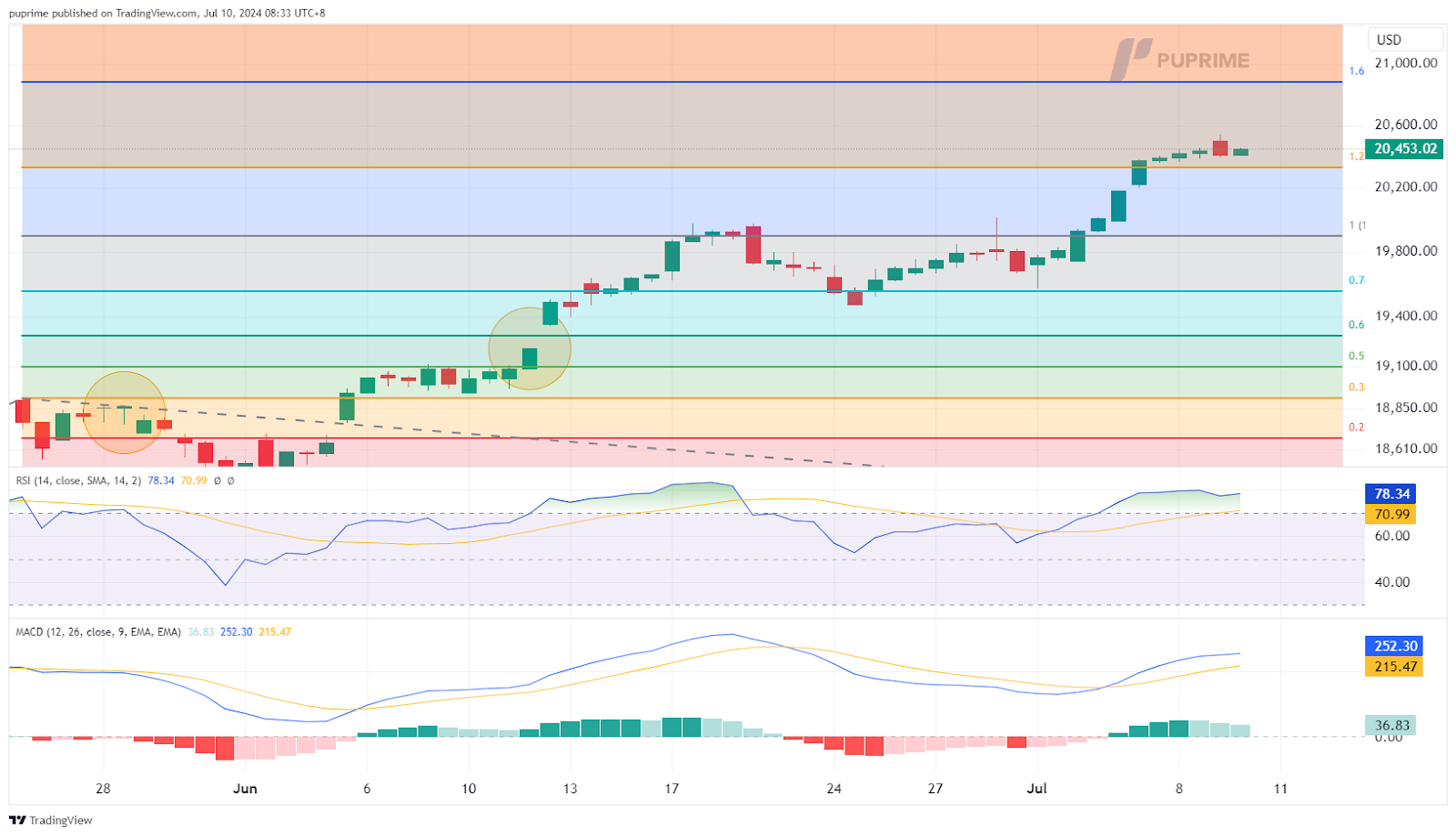Click the RSI (14, close, SMA, 14, 2) legend
This screenshot has height=836, width=1456.
(x=78, y=480)
